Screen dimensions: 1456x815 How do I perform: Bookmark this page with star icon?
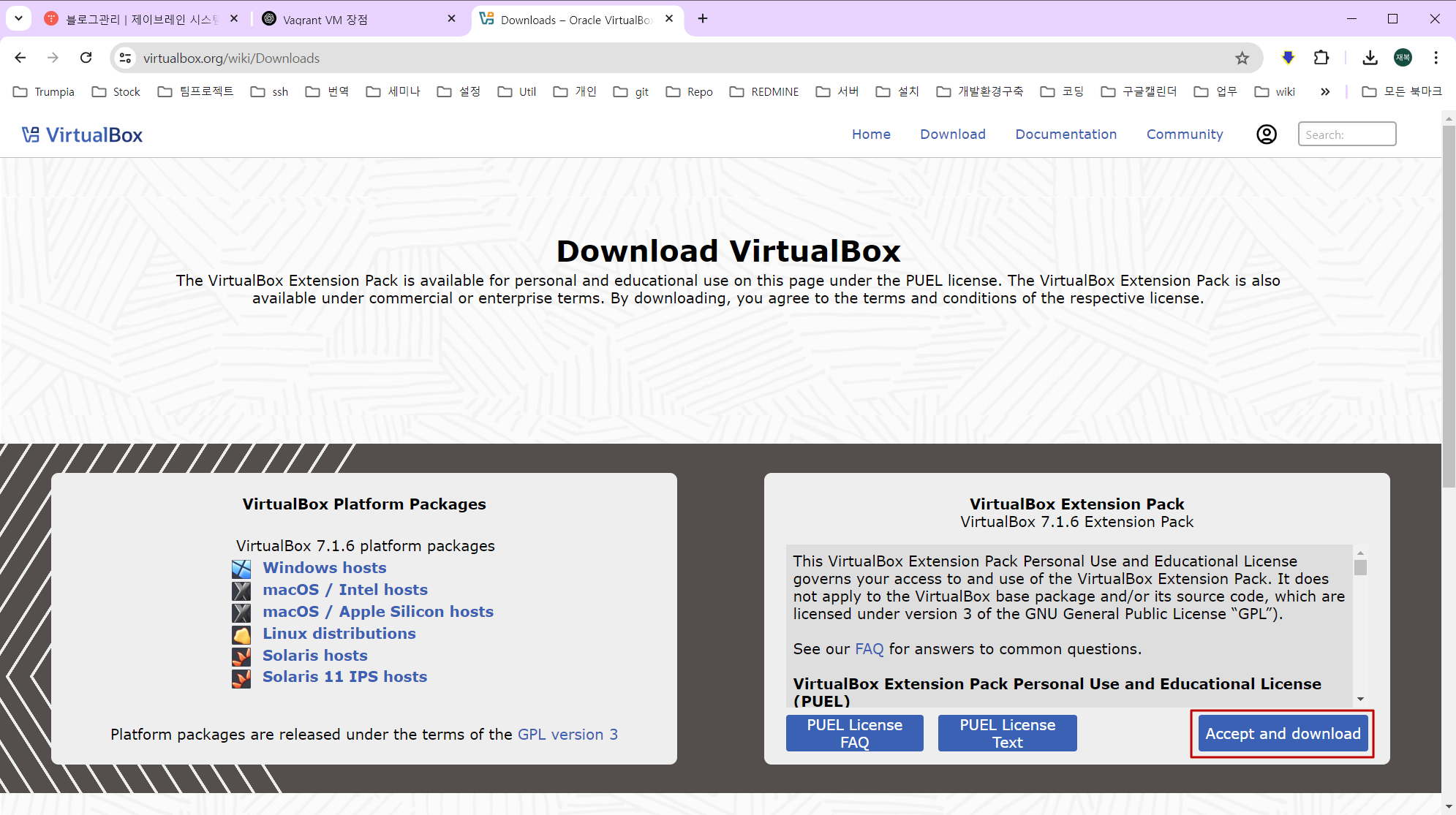pyautogui.click(x=1242, y=58)
